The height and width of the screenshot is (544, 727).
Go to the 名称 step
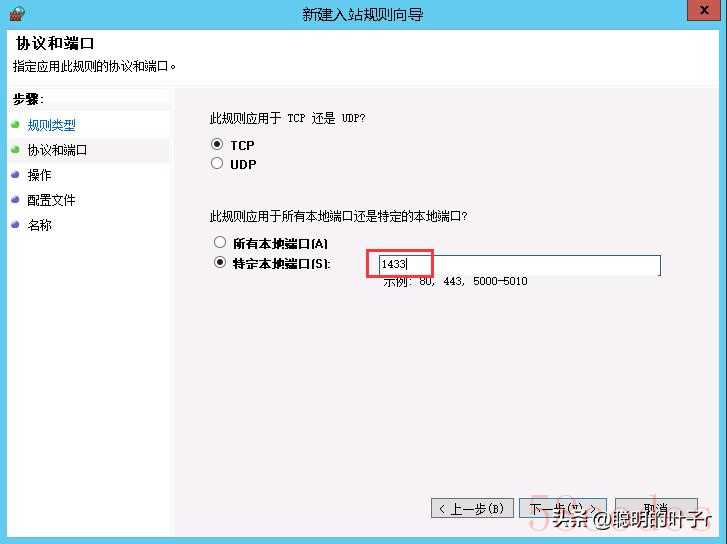click(x=39, y=225)
